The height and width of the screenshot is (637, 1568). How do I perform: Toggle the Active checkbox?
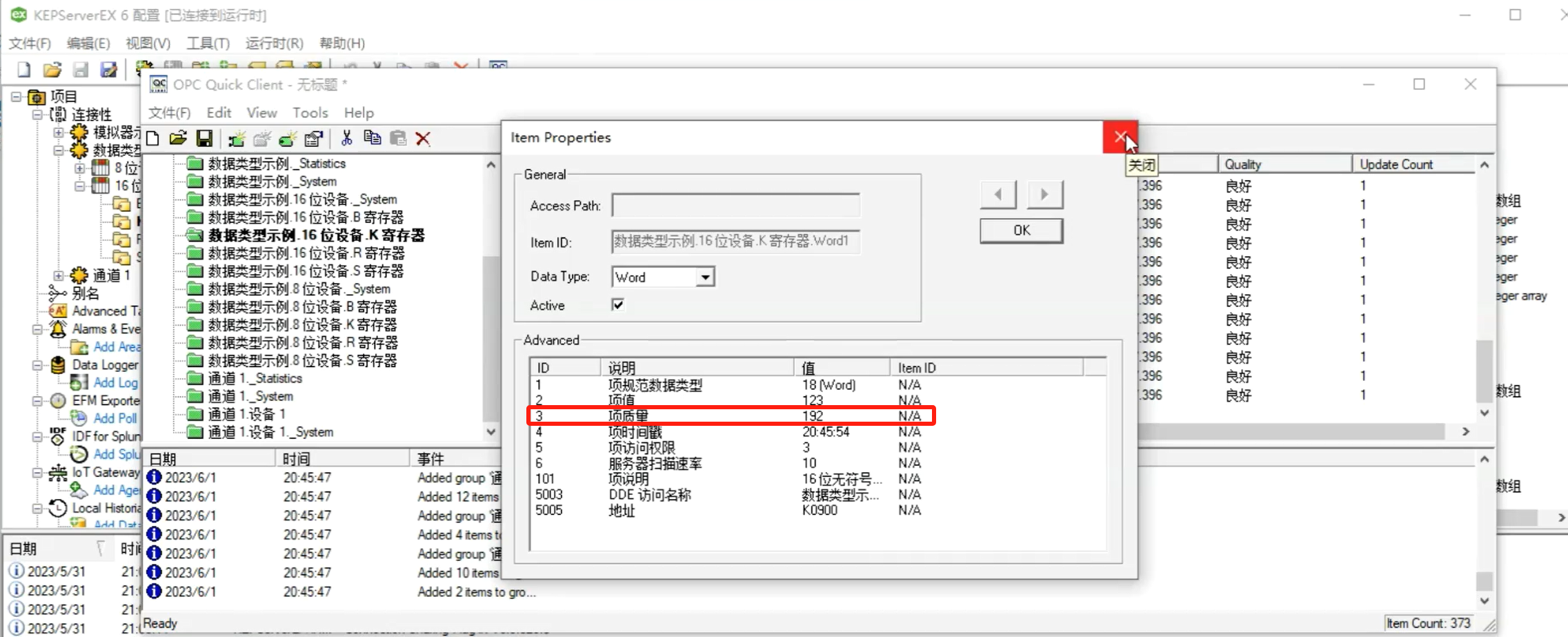(618, 305)
